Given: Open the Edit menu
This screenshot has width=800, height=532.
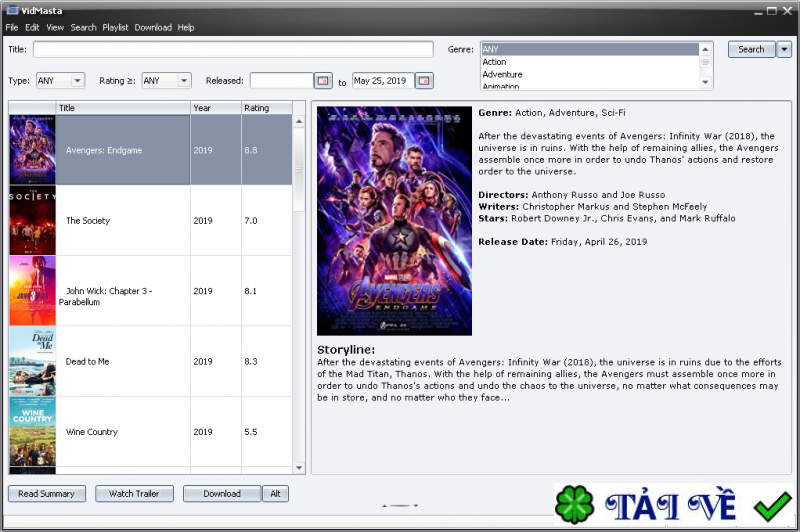Looking at the screenshot, I should point(32,28).
